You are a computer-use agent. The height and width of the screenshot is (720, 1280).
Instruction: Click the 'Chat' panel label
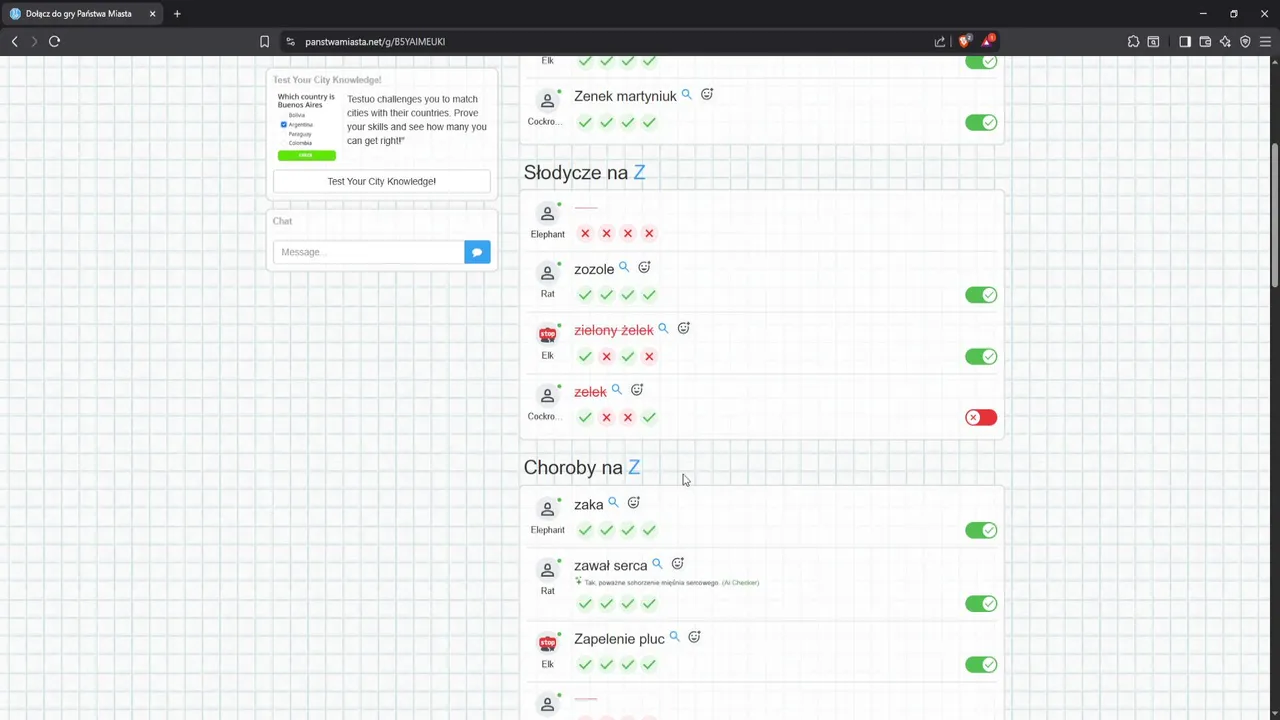click(x=283, y=221)
